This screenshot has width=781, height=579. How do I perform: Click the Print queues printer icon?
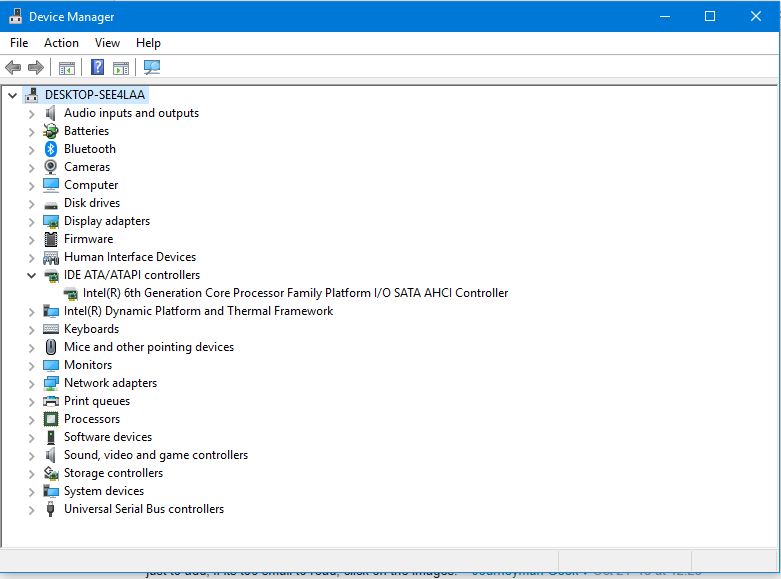(x=51, y=401)
